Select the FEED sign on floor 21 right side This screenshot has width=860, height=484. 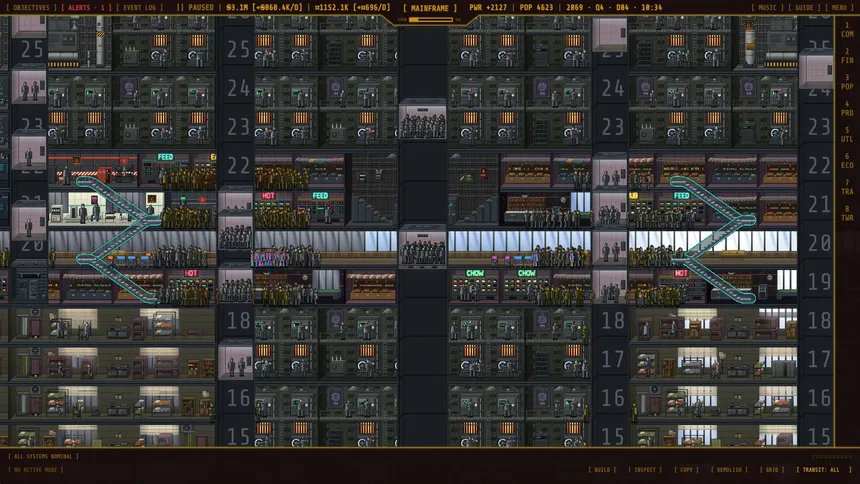point(681,195)
